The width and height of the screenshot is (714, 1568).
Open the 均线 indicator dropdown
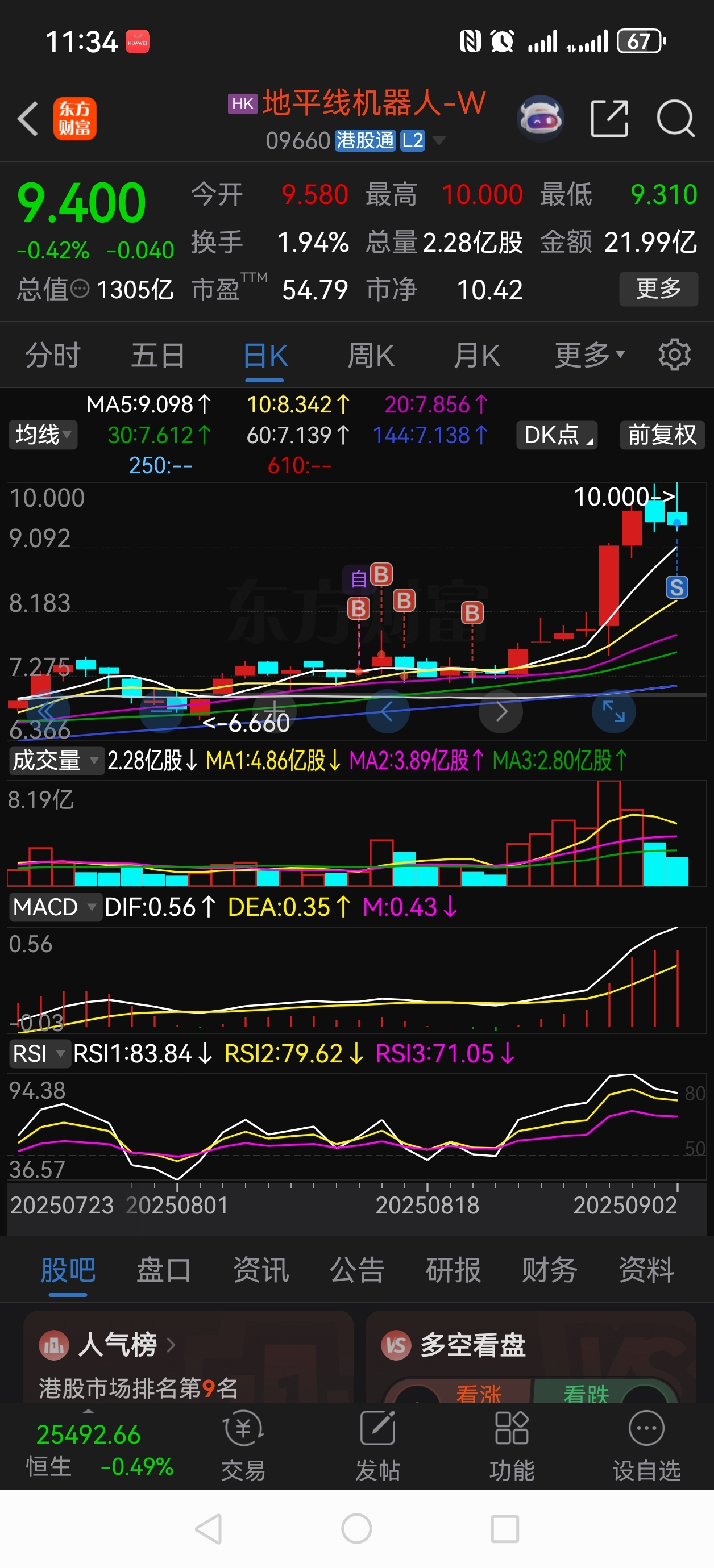43,435
